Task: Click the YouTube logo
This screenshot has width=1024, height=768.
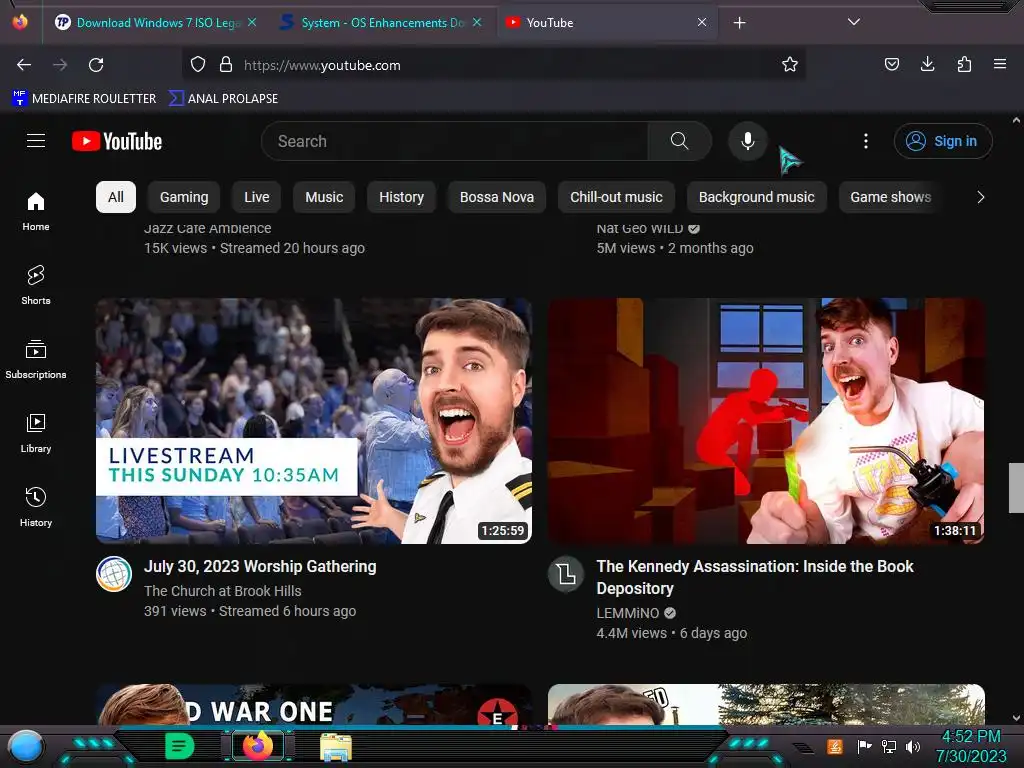Action: click(x=117, y=141)
